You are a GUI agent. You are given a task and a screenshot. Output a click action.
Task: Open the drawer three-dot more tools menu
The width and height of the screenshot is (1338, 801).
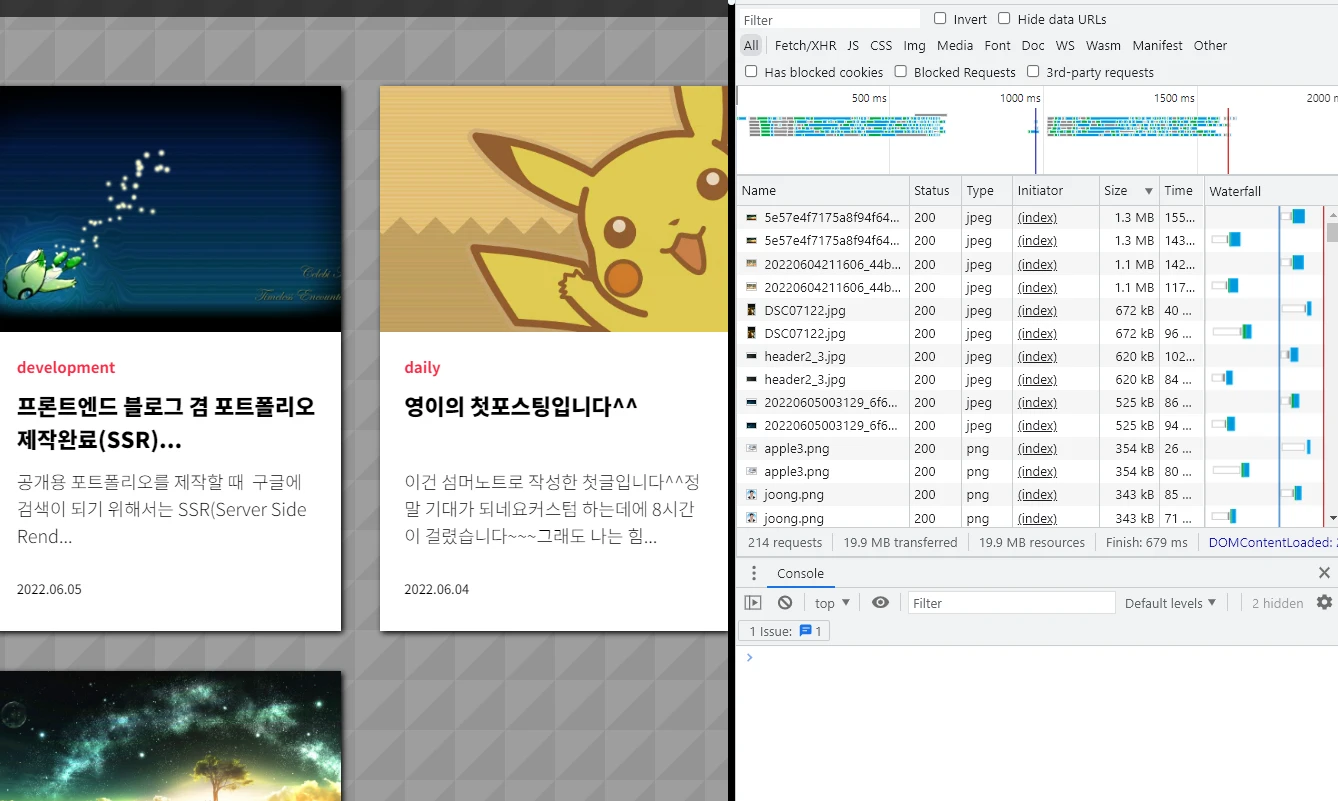tap(754, 573)
